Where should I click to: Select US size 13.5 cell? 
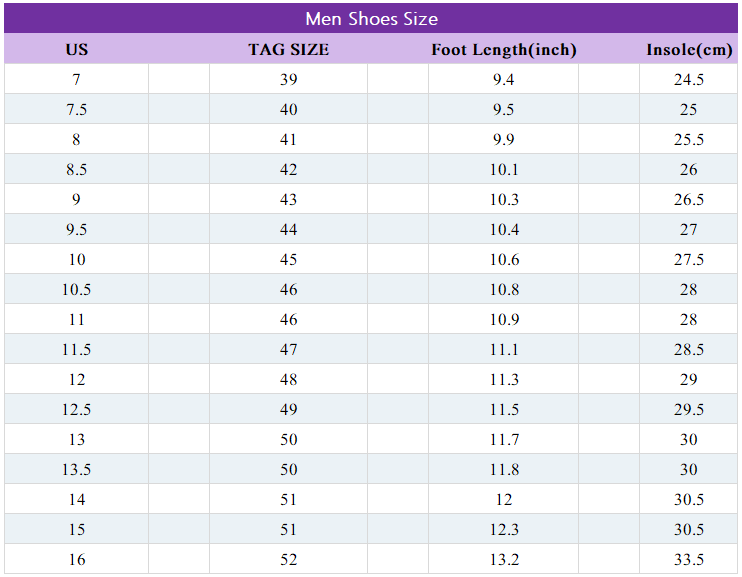pos(77,469)
